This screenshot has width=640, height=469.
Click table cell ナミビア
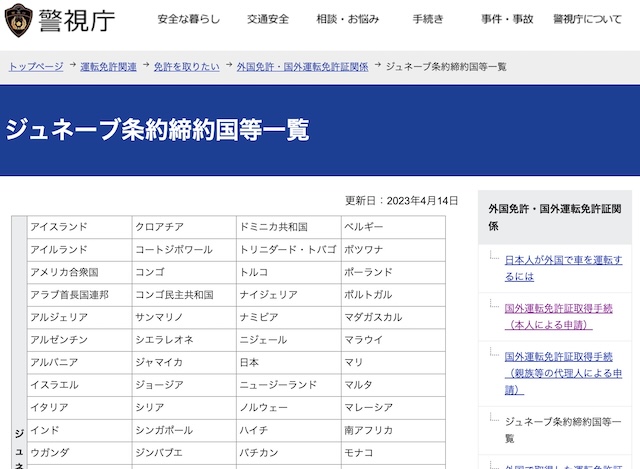[289, 318]
